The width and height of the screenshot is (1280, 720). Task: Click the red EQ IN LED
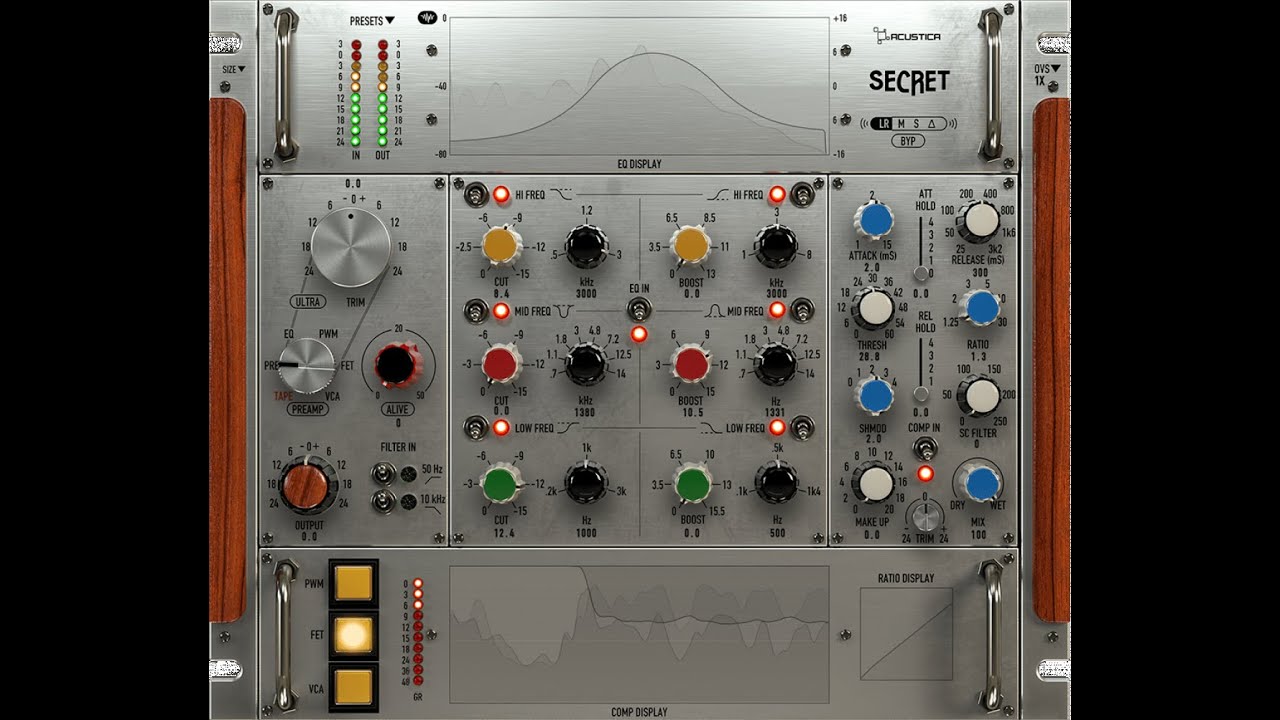tap(639, 335)
